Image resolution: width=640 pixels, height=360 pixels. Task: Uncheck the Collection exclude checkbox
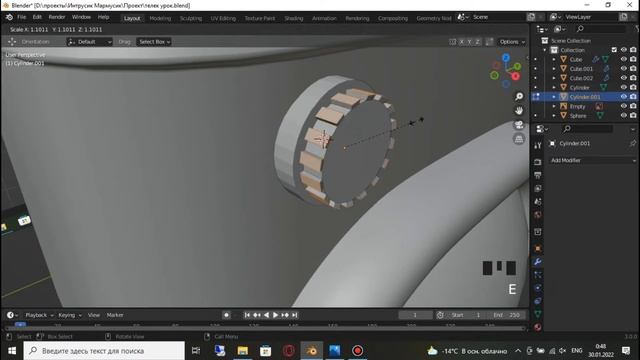(614, 50)
